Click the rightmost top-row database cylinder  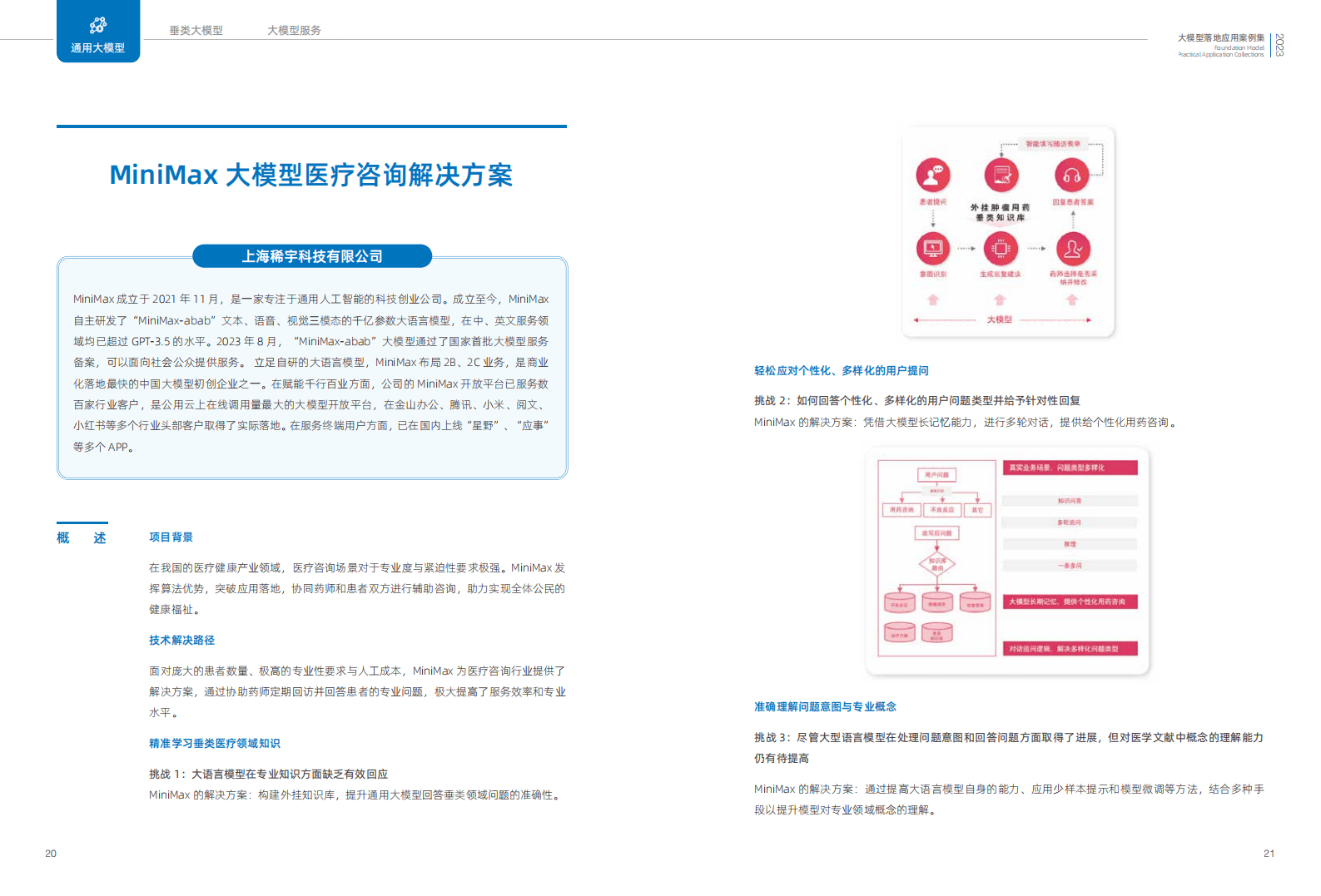tap(975, 602)
